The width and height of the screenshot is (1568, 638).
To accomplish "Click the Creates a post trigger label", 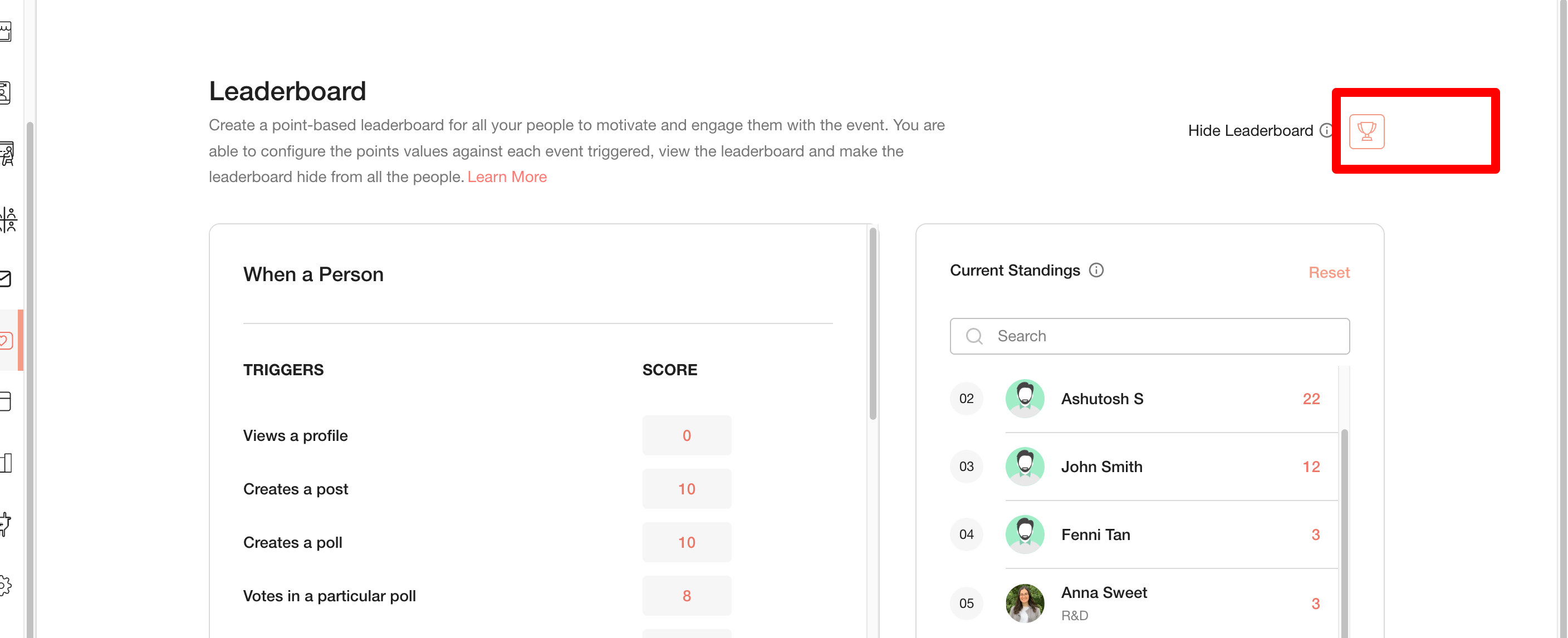I will (x=295, y=489).
